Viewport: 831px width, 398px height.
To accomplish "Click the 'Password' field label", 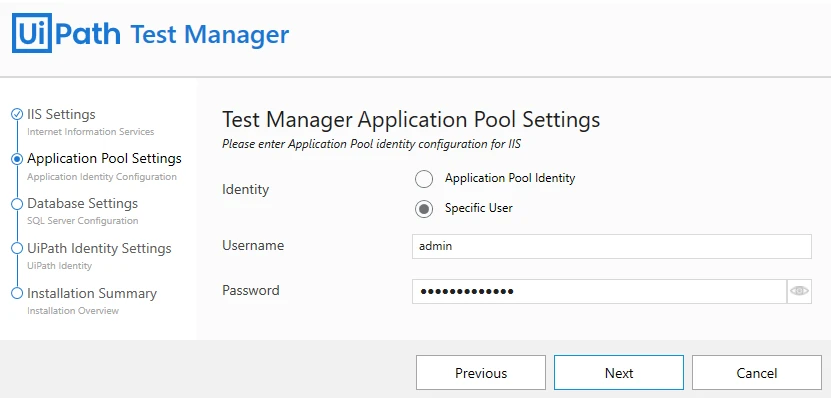I will click(251, 290).
